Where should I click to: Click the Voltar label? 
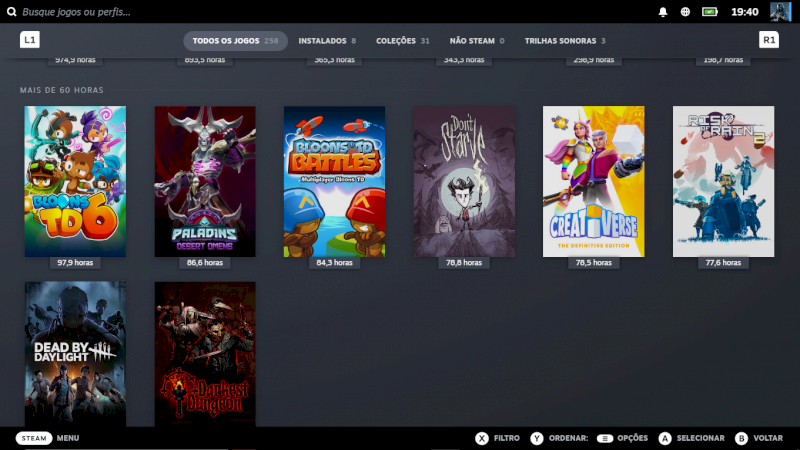[x=768, y=438]
